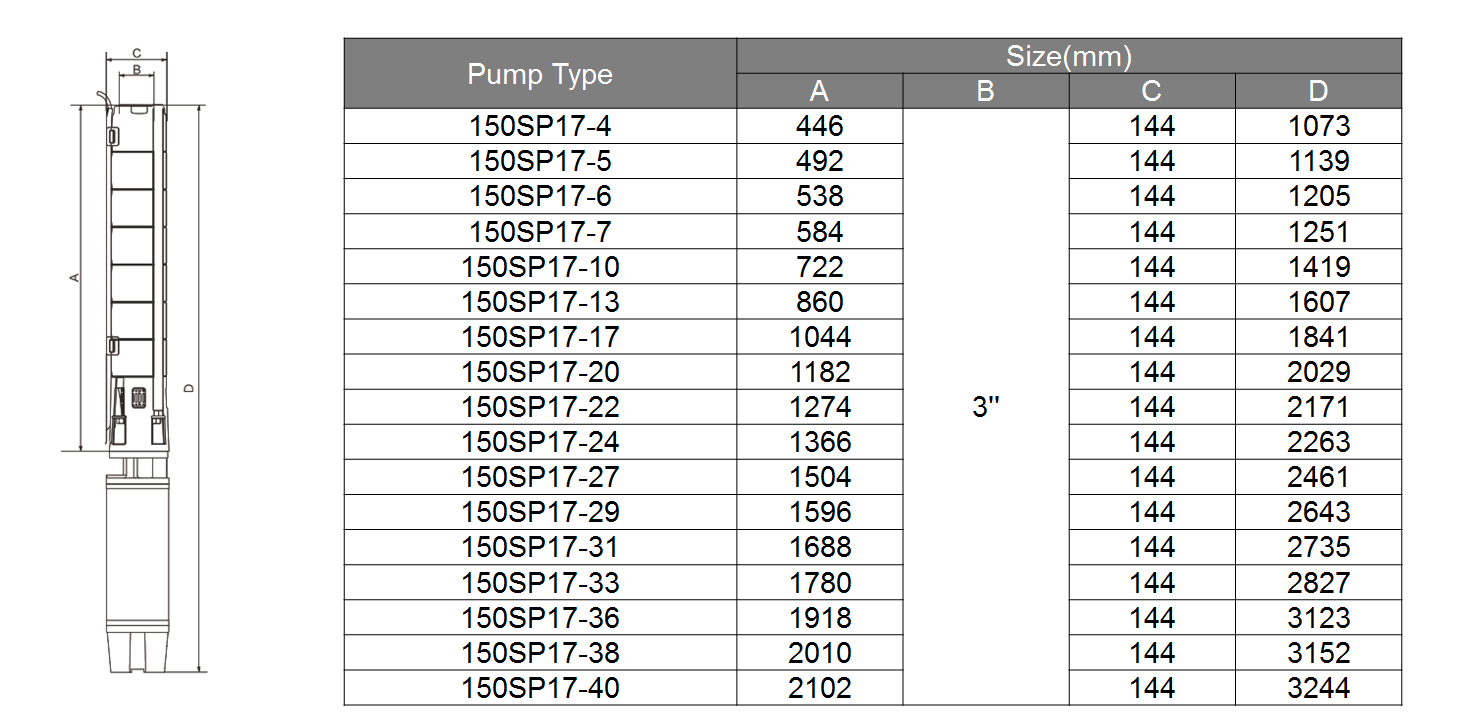Select the column B header
1462x719 pixels.
pyautogui.click(x=985, y=91)
